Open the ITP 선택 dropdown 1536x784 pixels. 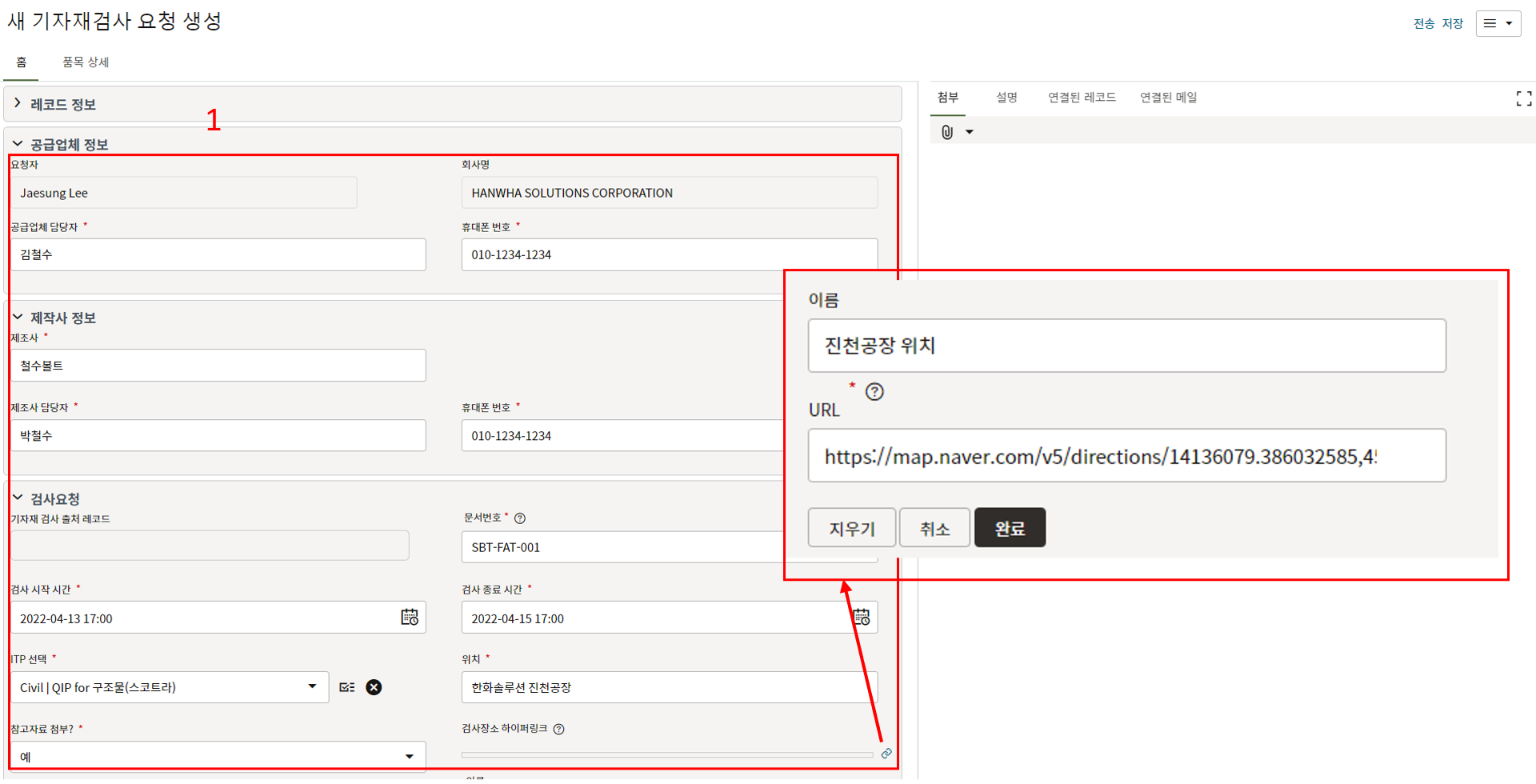tap(312, 686)
